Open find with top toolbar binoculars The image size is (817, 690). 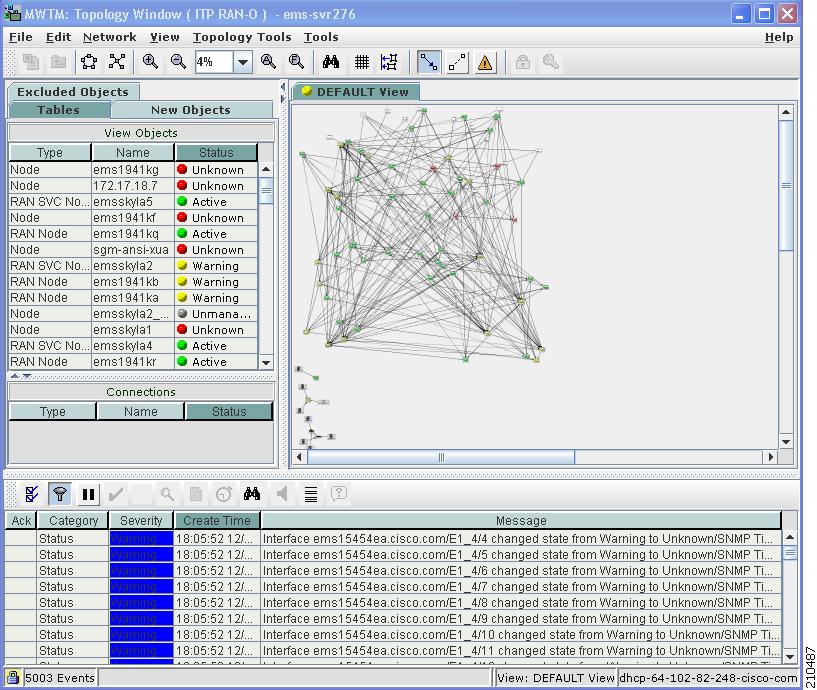coord(331,62)
